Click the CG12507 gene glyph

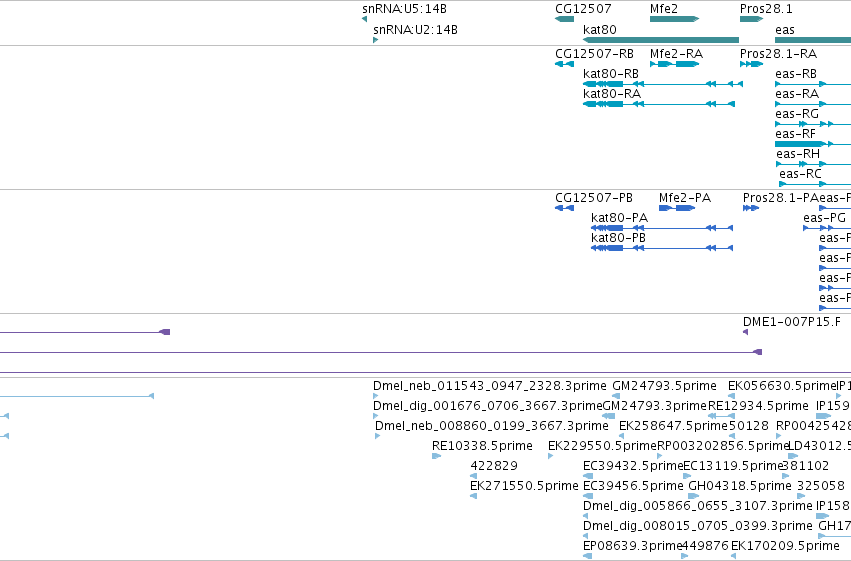click(x=564, y=19)
